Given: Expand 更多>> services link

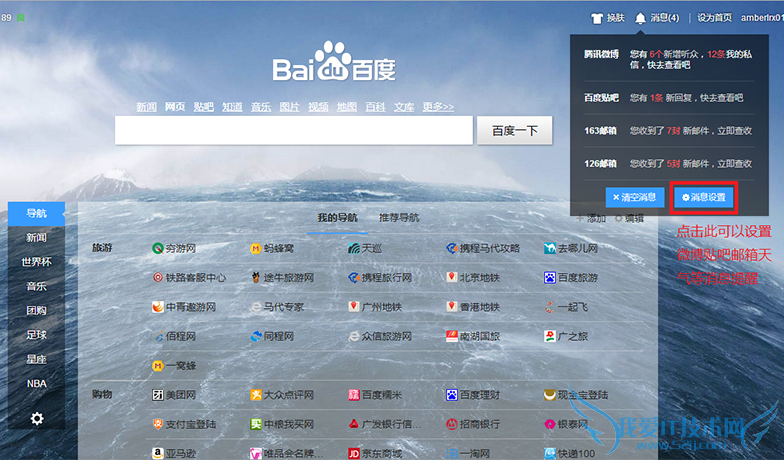Looking at the screenshot, I should pyautogui.click(x=438, y=106).
